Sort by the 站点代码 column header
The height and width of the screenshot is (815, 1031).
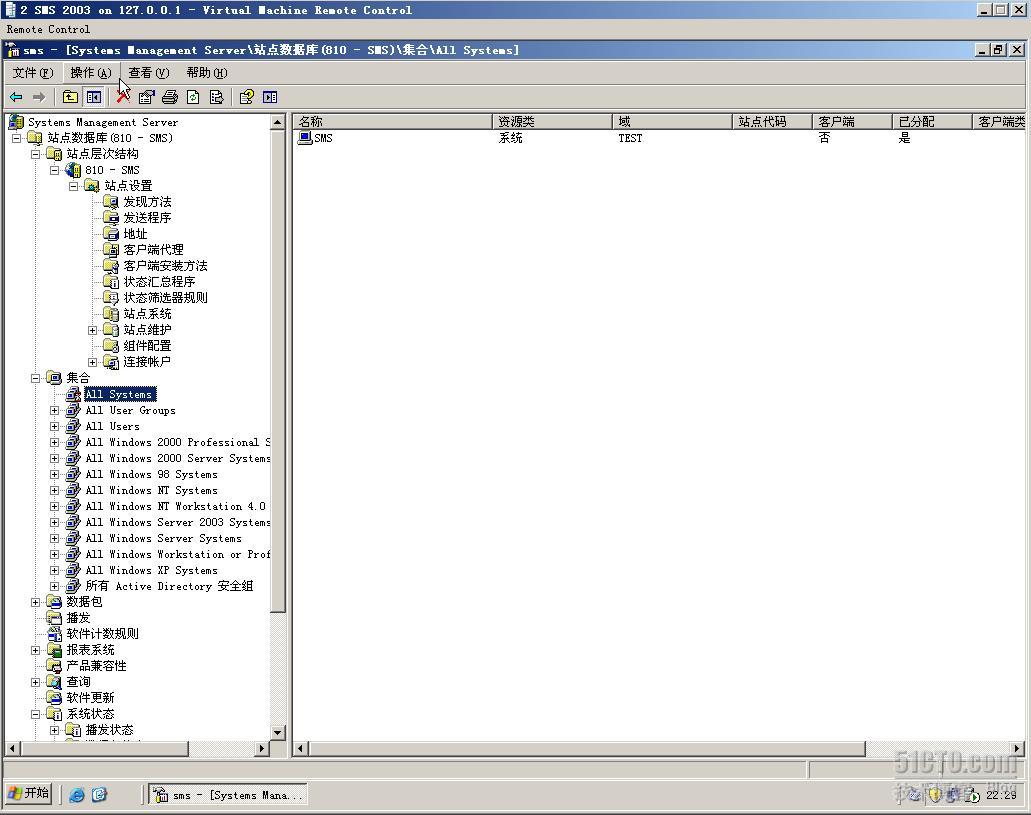(x=773, y=122)
